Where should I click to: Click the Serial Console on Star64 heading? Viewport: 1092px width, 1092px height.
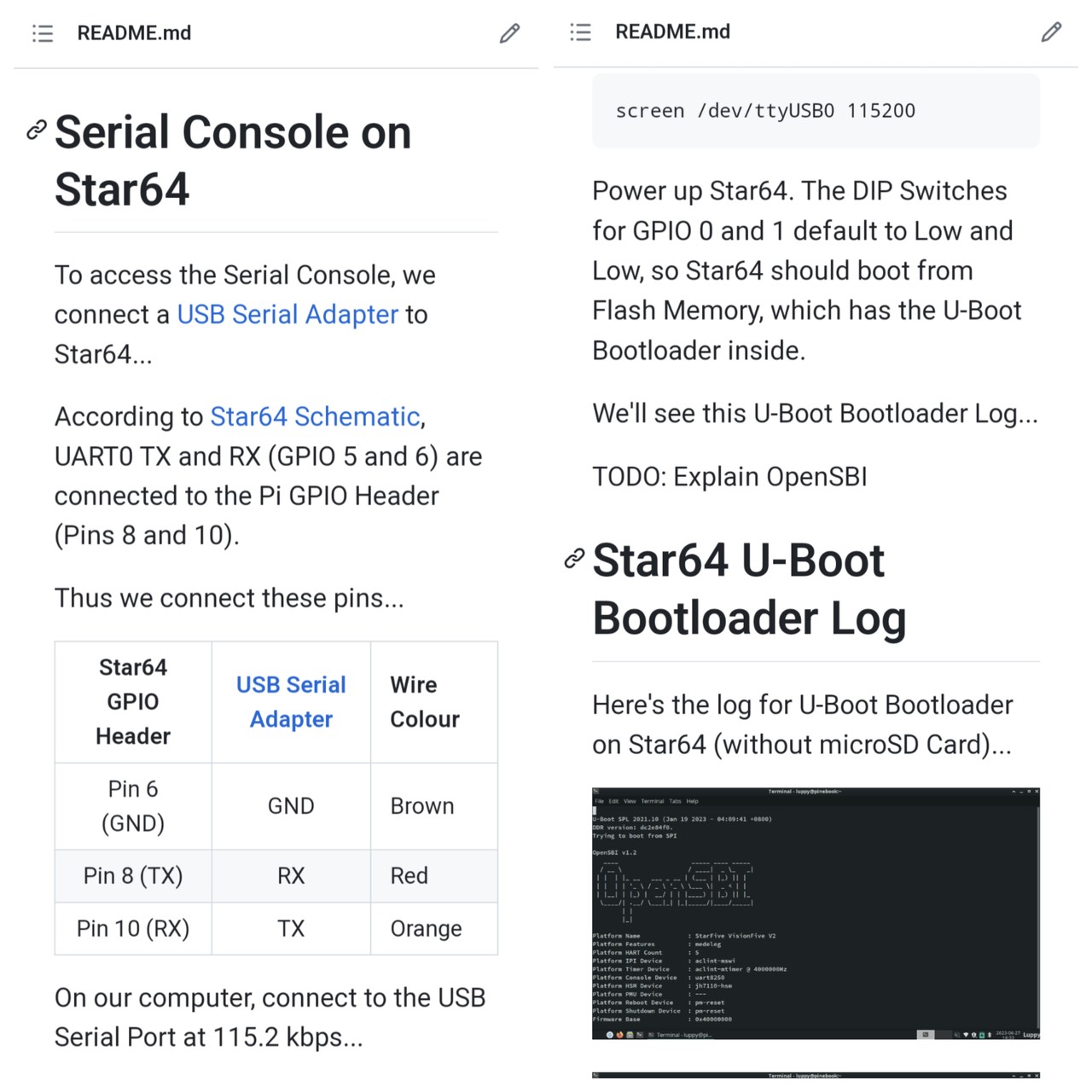(232, 160)
